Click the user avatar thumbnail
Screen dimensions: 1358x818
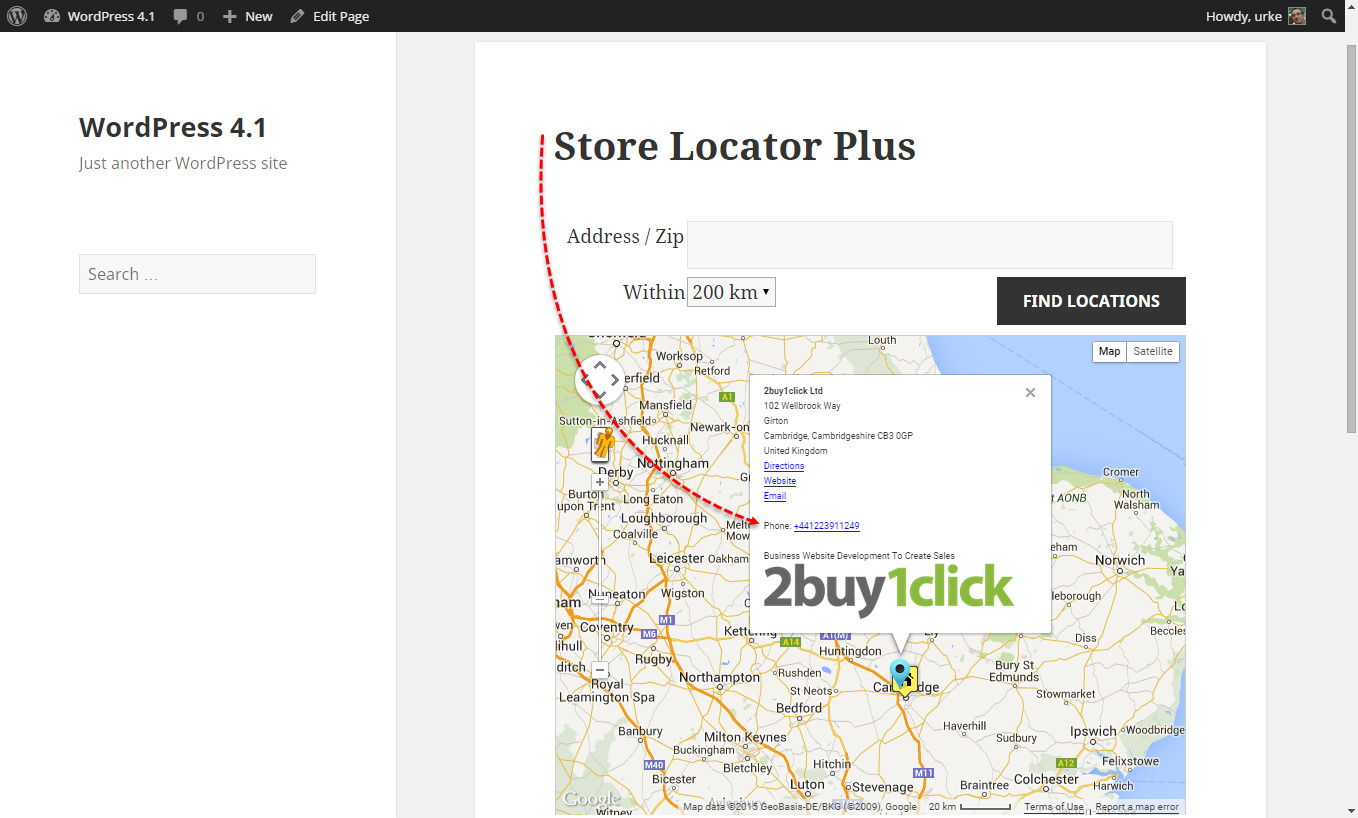[1297, 16]
